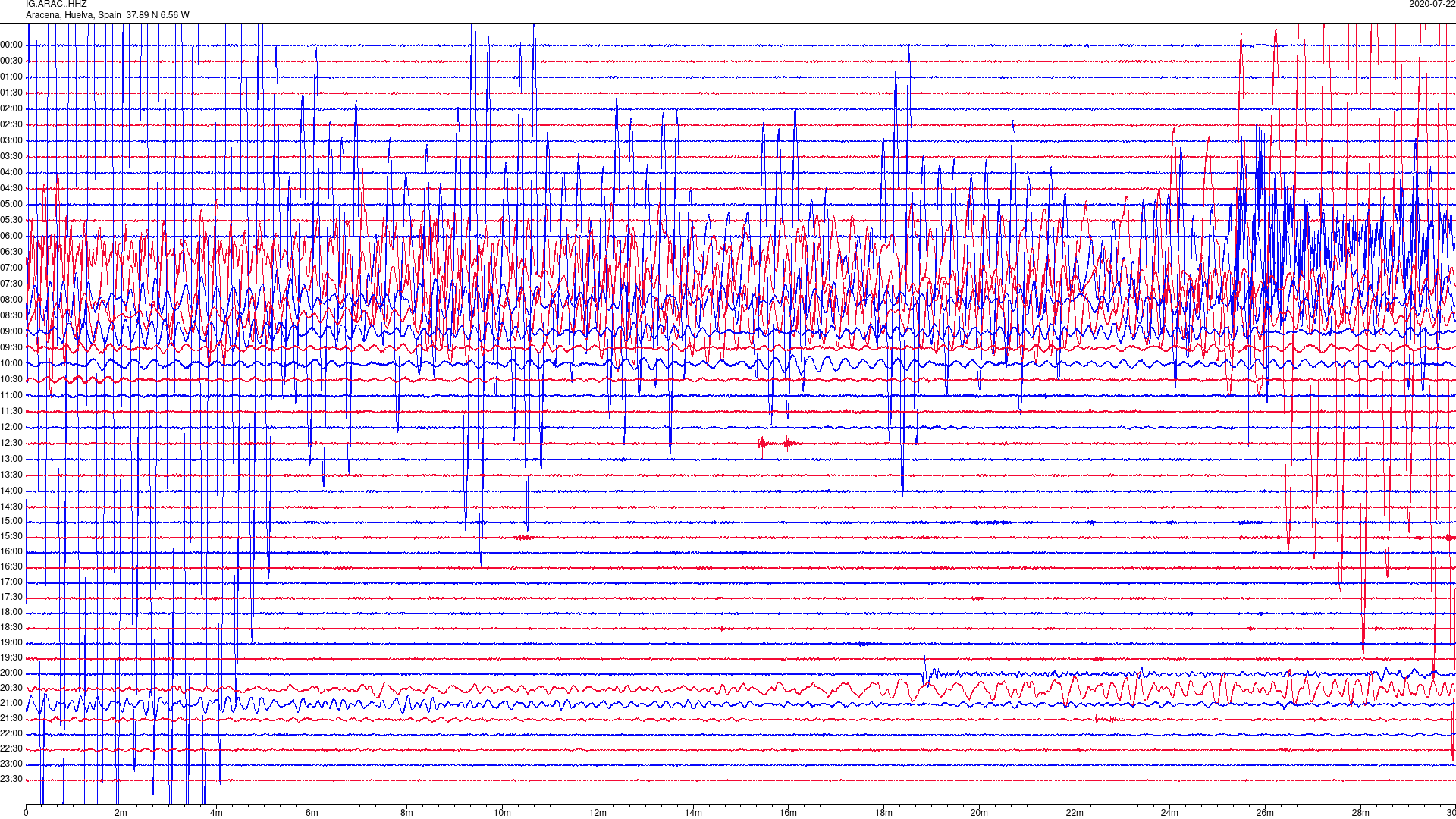Select the 18:30 time row label
Screen dimensions: 1456x819
(x=11, y=628)
